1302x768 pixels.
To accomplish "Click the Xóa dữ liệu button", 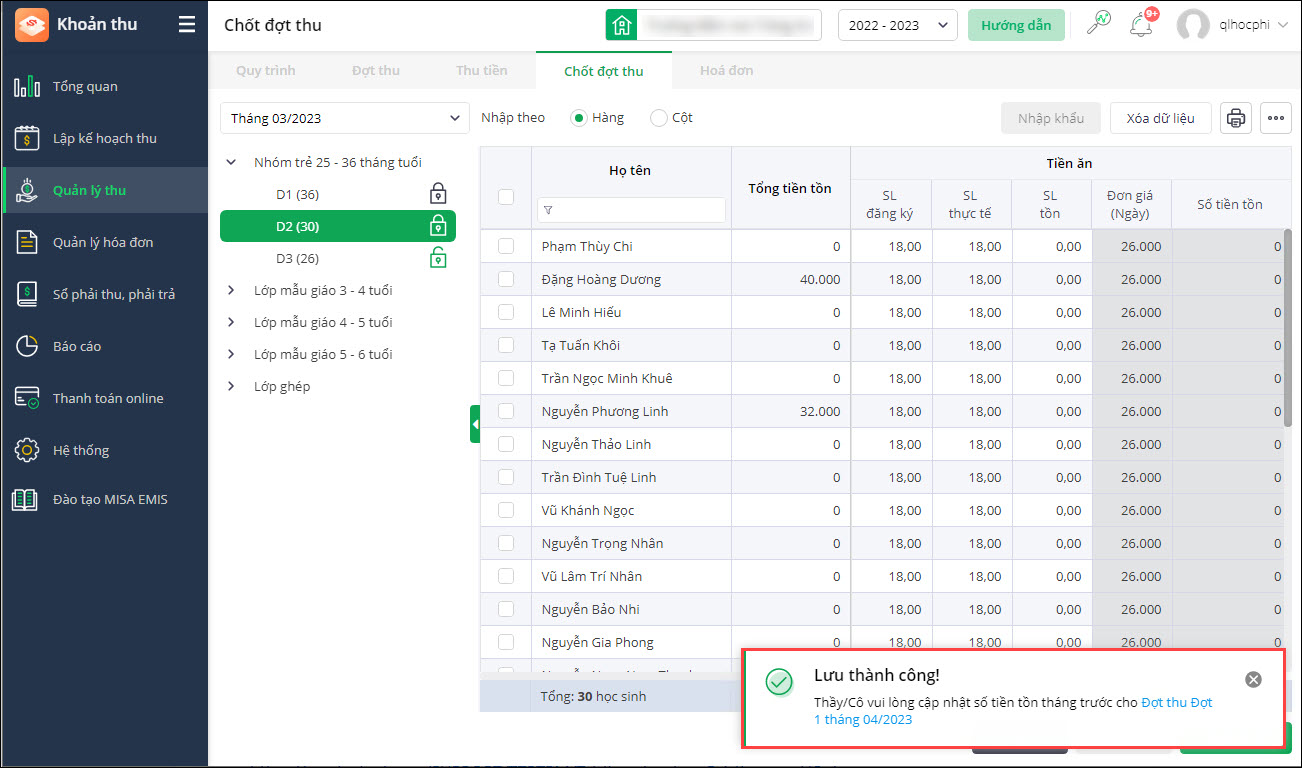I will pos(1160,118).
